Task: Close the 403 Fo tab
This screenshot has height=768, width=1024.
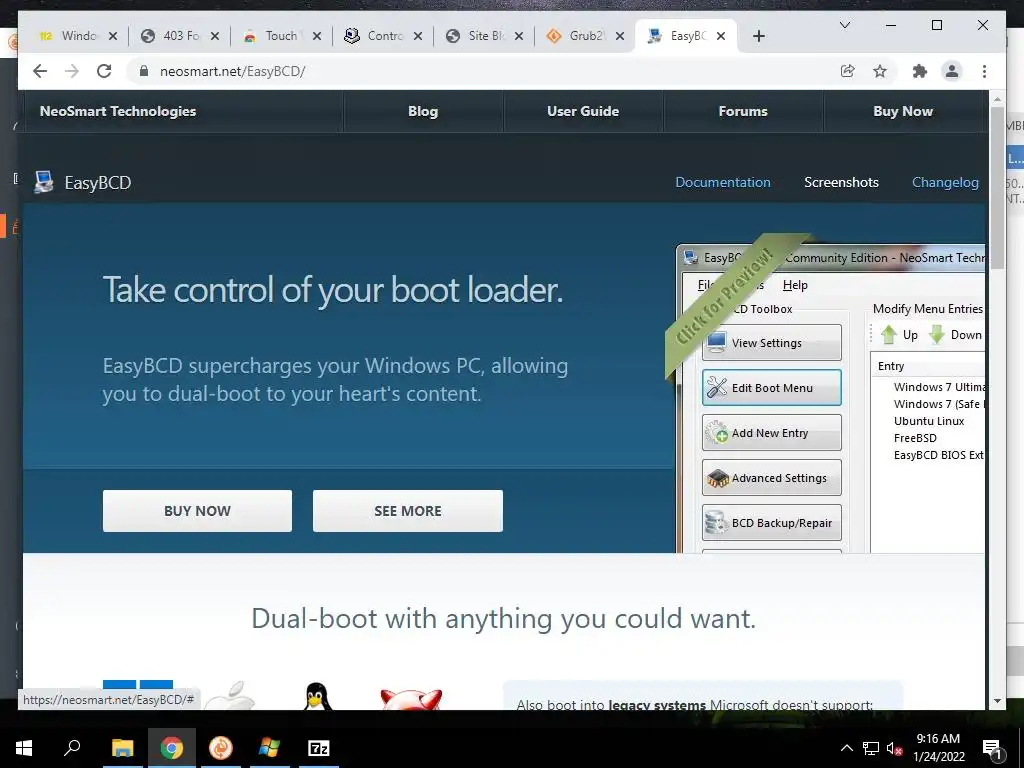Action: coord(215,36)
